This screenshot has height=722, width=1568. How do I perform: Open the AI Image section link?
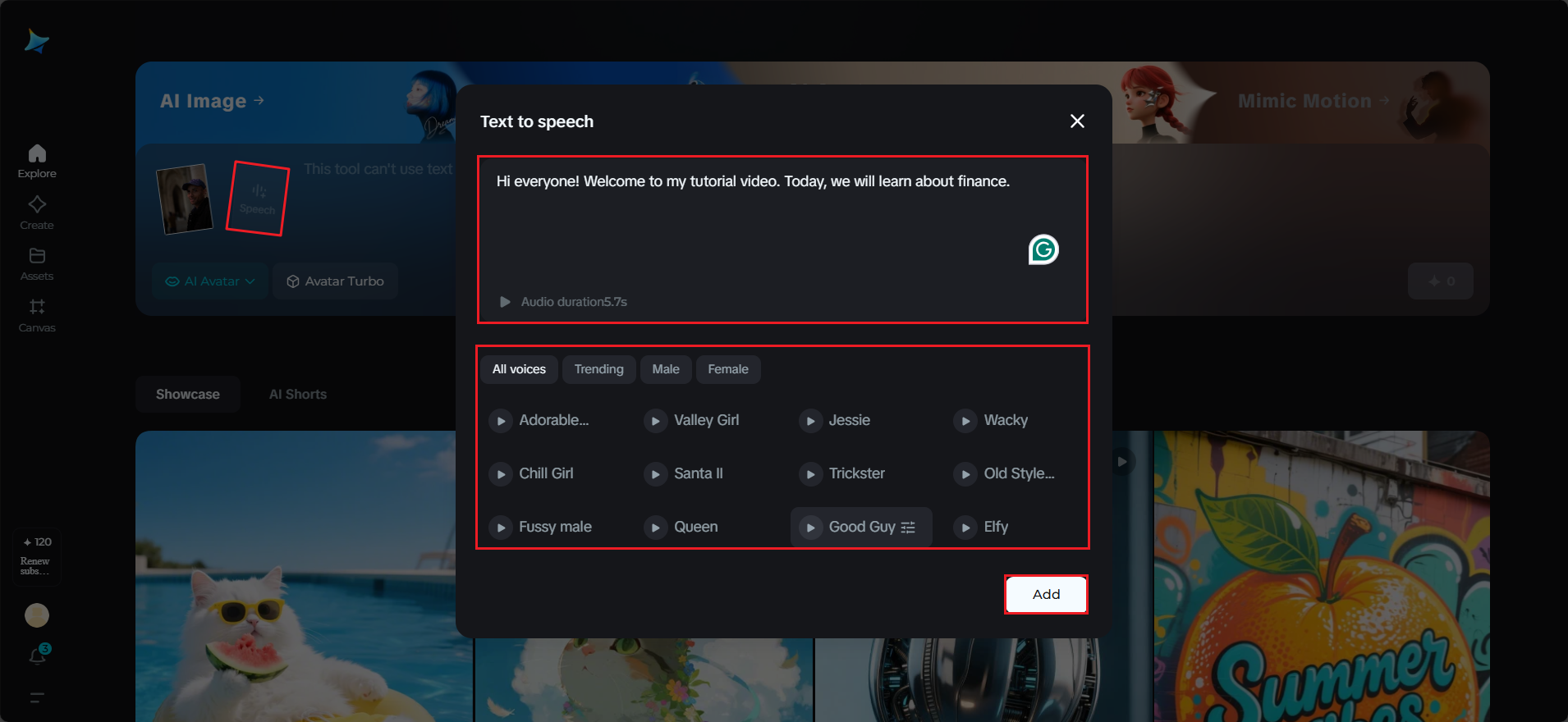(212, 101)
